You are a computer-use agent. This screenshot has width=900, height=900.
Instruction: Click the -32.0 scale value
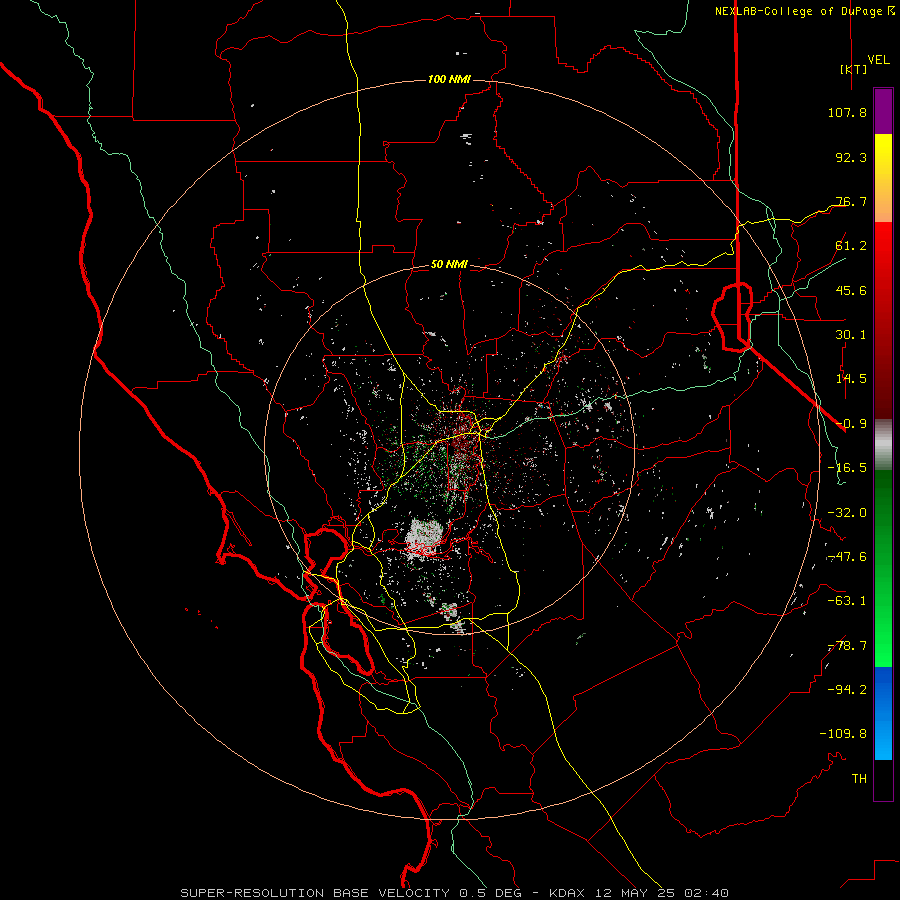click(x=847, y=513)
